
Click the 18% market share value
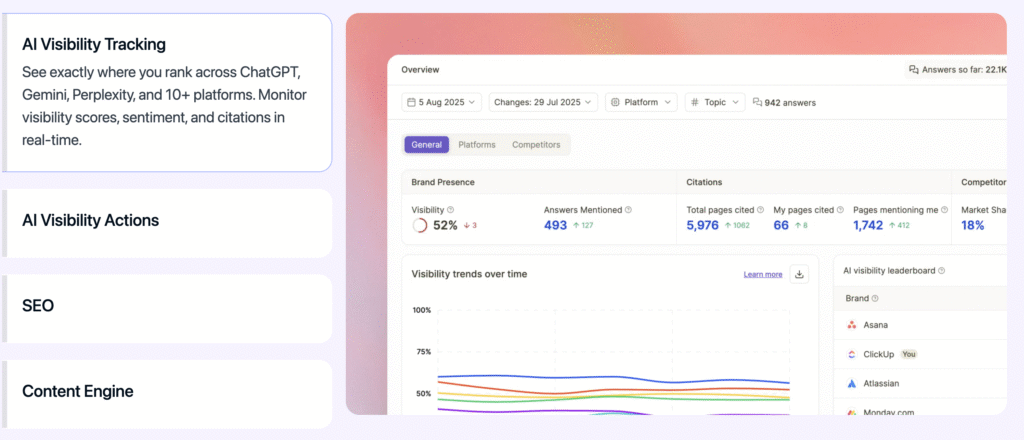click(972, 226)
